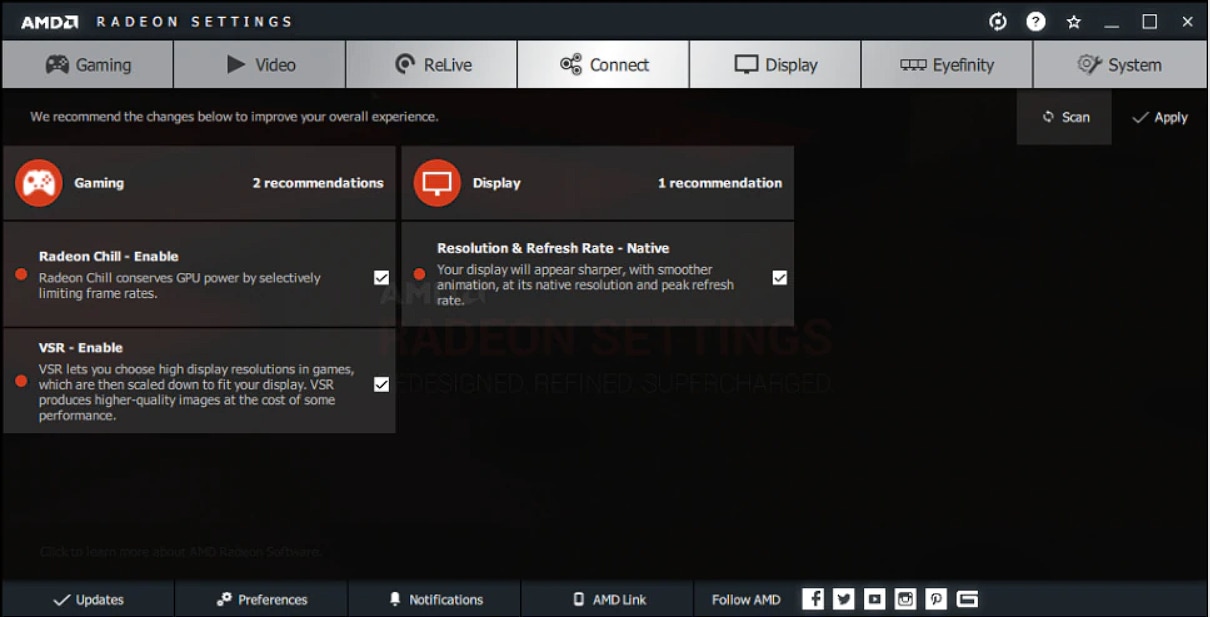
Task: Select the Connect tab
Action: click(x=603, y=65)
